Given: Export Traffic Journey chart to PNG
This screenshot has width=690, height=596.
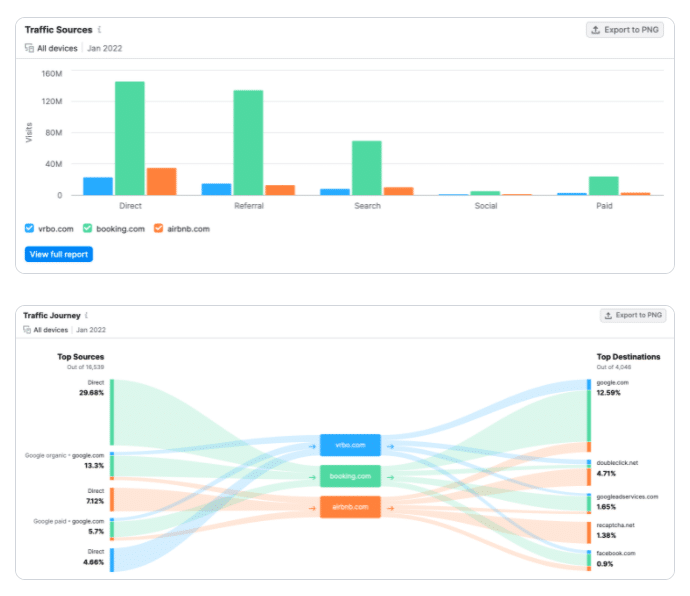Looking at the screenshot, I should (633, 315).
